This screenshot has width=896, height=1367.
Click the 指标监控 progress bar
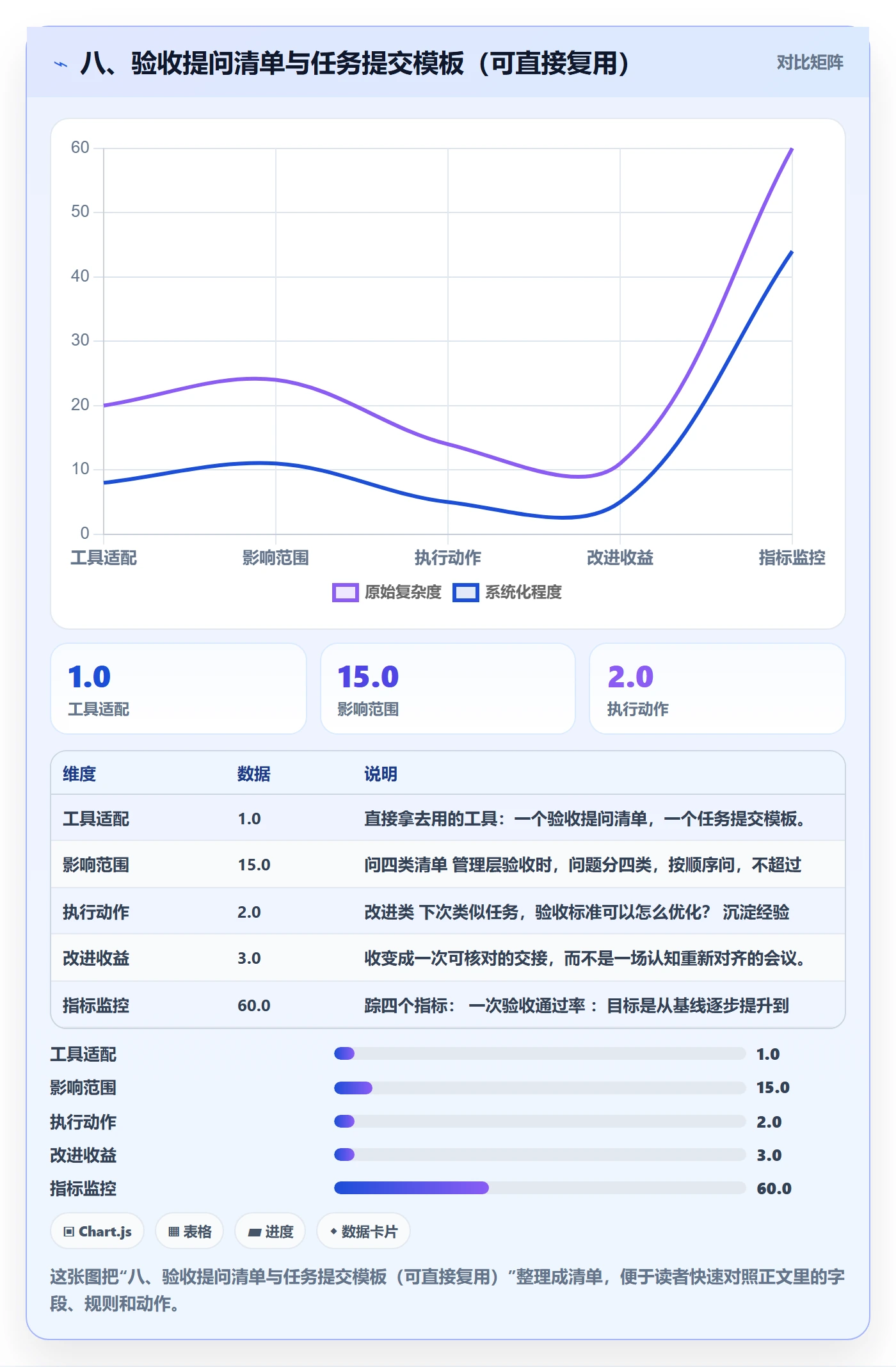click(x=540, y=1188)
